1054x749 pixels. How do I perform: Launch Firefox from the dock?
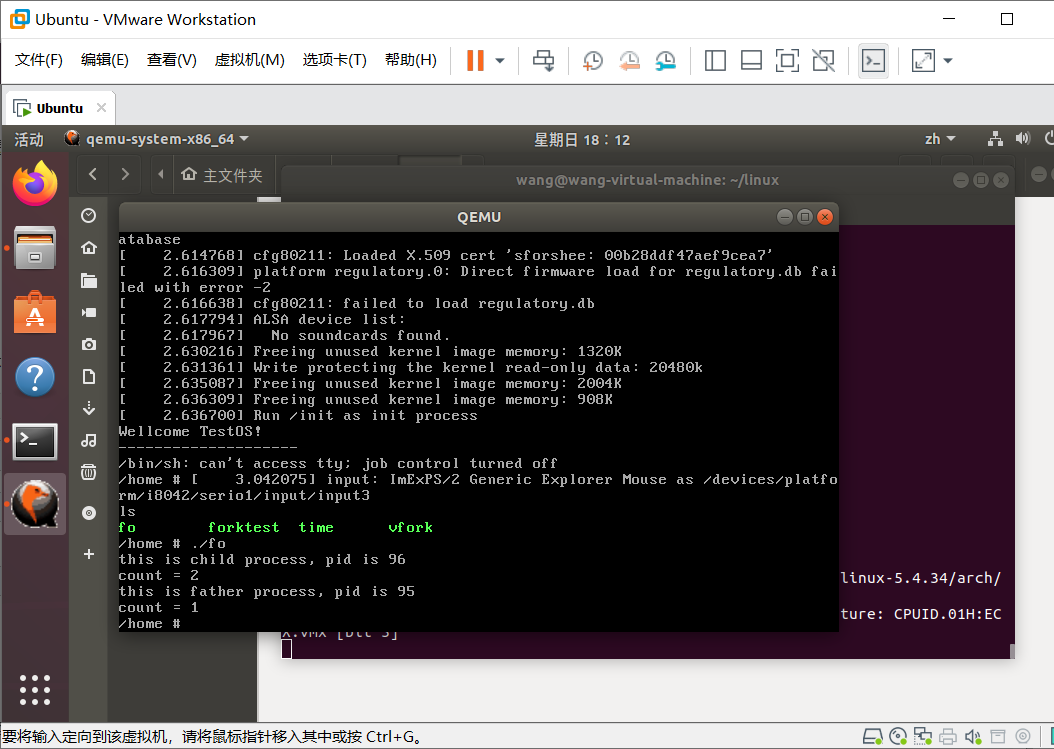click(x=35, y=183)
